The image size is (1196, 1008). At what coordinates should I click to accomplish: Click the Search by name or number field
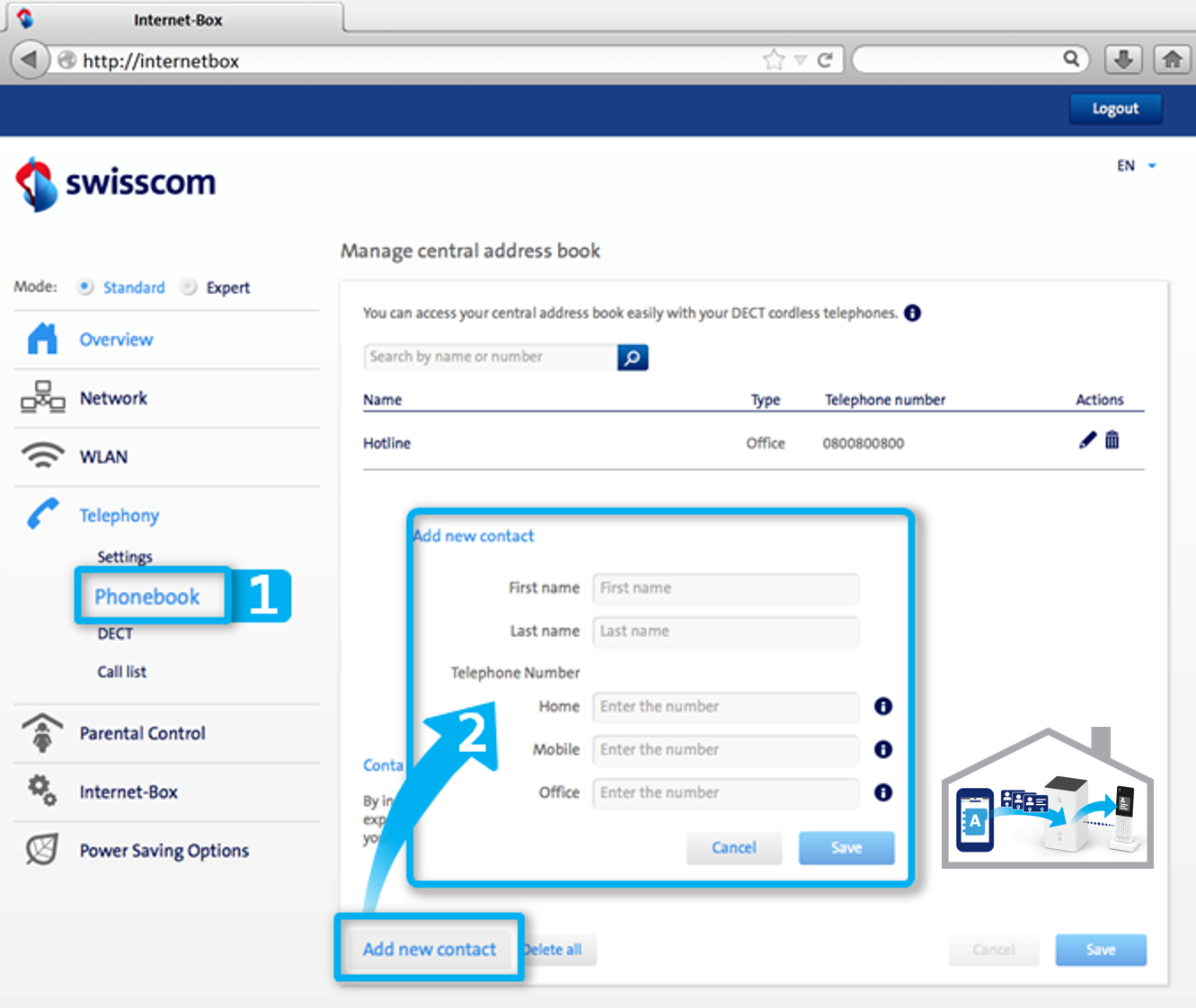(x=491, y=357)
